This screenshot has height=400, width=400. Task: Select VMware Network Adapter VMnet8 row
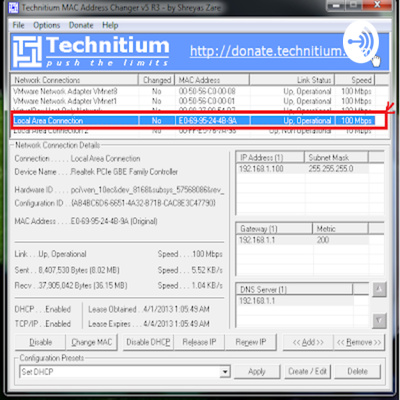[x=193, y=91]
